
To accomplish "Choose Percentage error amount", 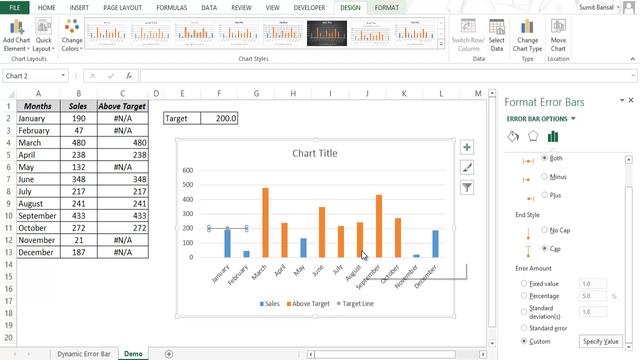I will [x=524, y=296].
